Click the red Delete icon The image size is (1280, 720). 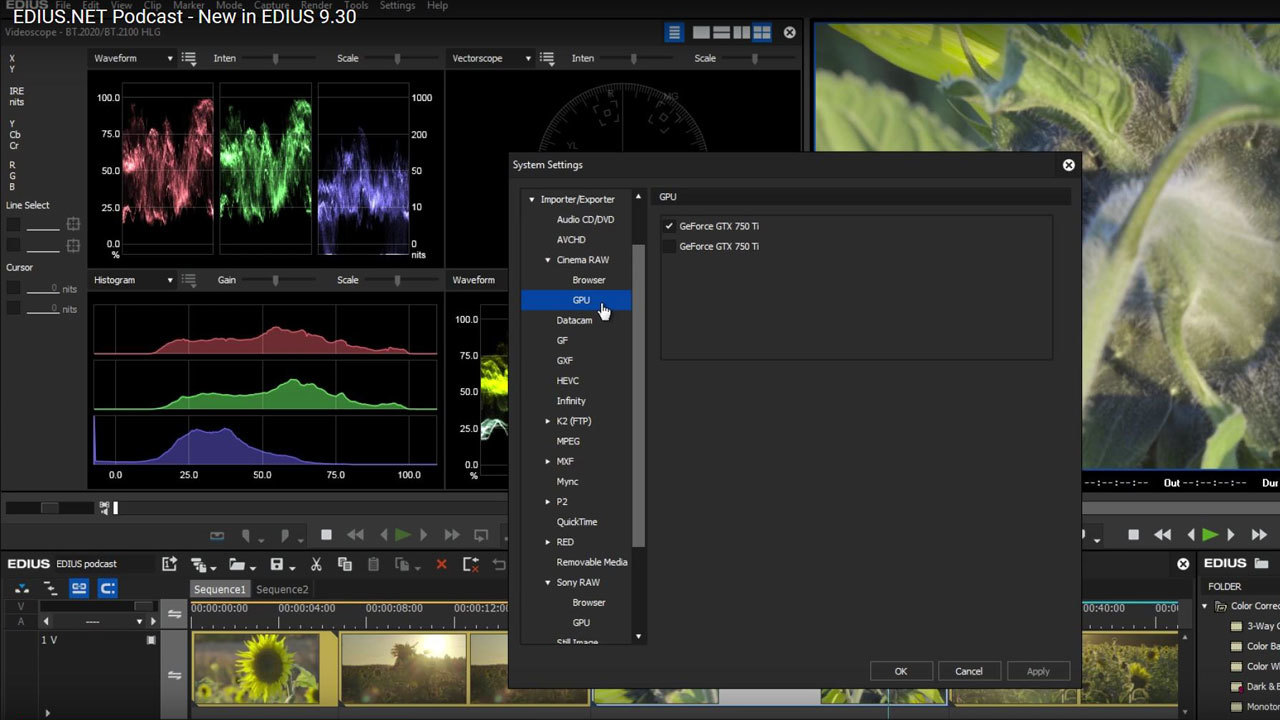pos(441,564)
